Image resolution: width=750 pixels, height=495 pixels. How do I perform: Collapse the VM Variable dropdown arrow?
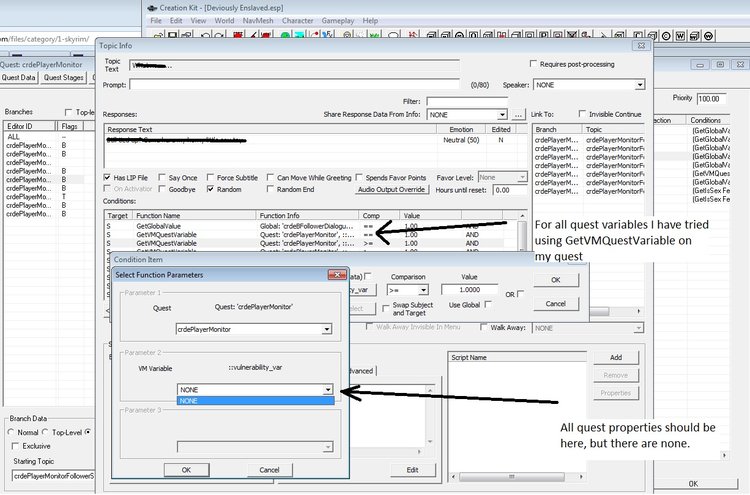(x=328, y=390)
